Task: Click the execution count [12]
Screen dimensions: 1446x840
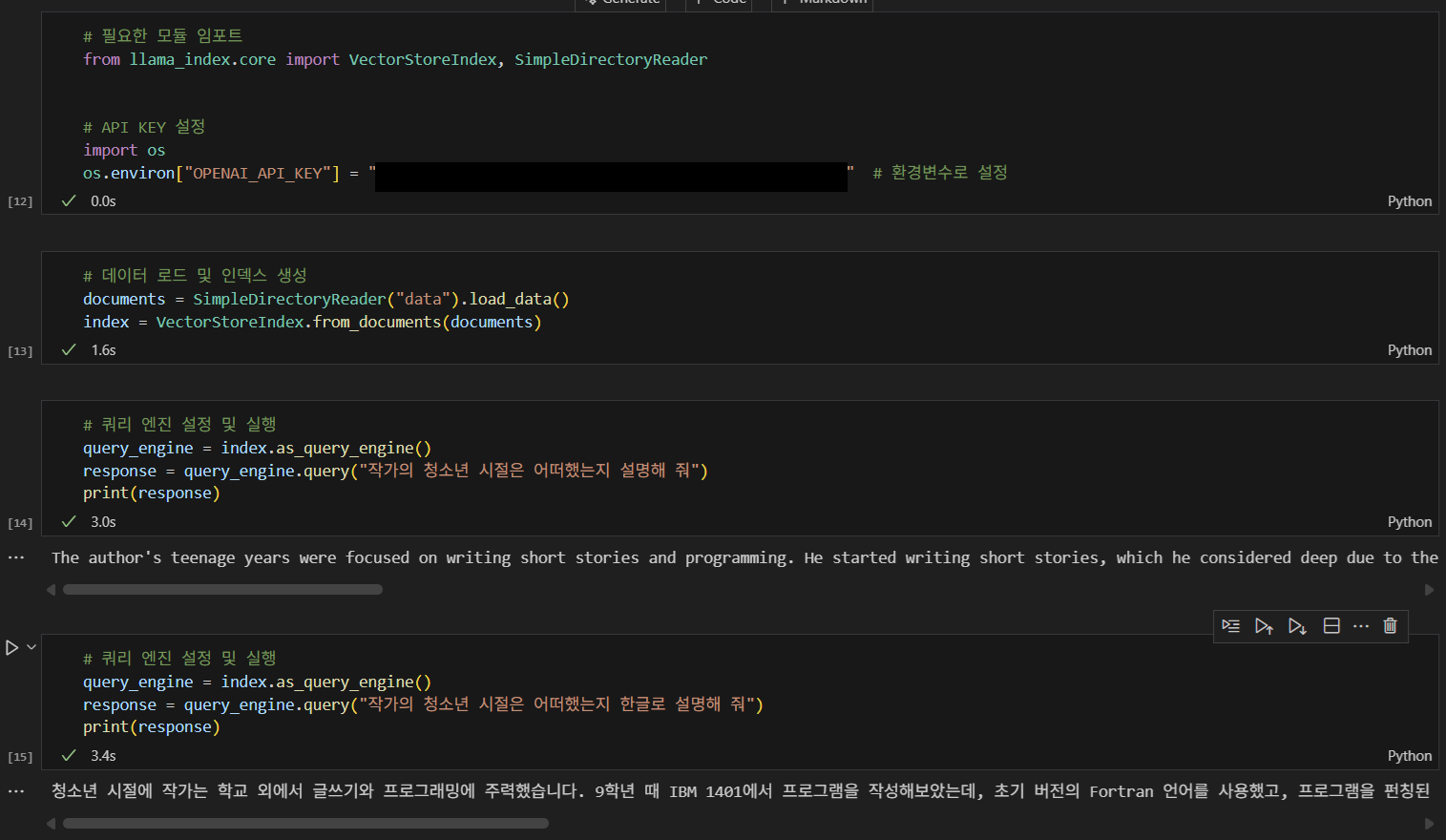Action: pyautogui.click(x=20, y=201)
